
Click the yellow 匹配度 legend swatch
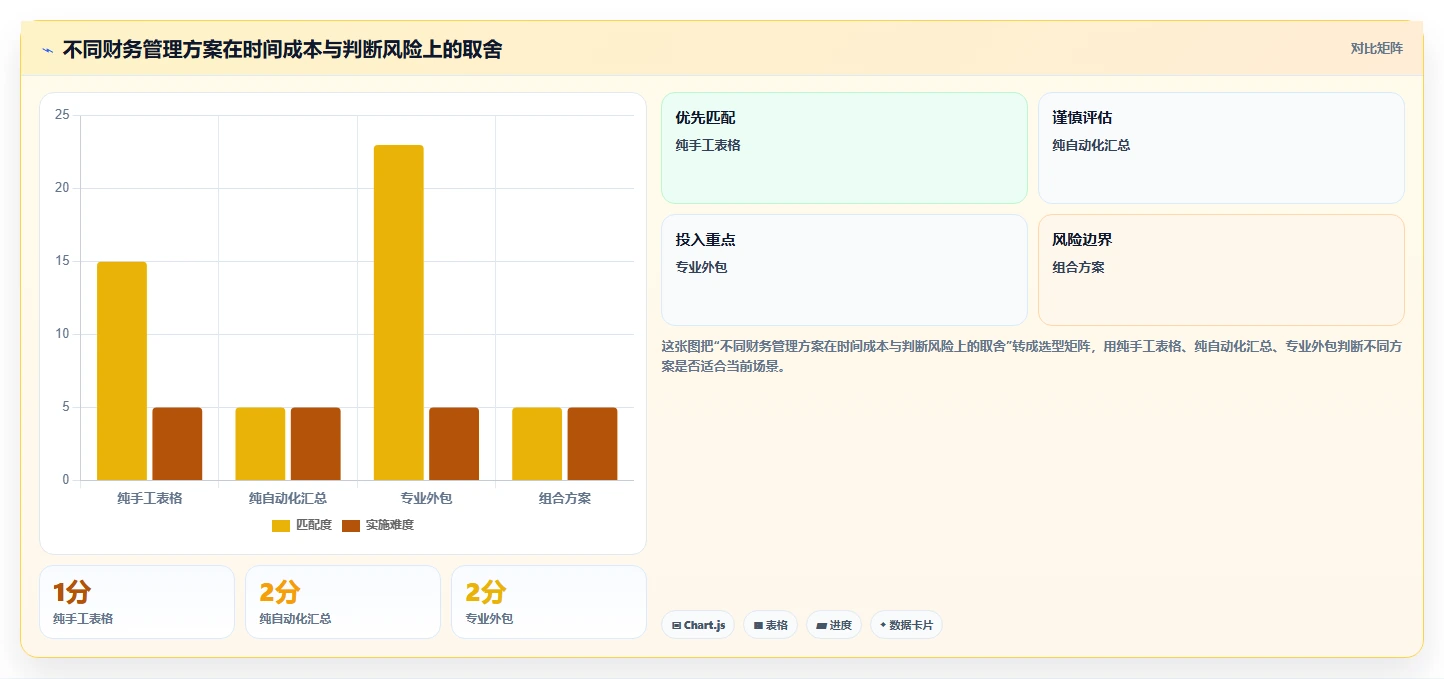[x=281, y=525]
